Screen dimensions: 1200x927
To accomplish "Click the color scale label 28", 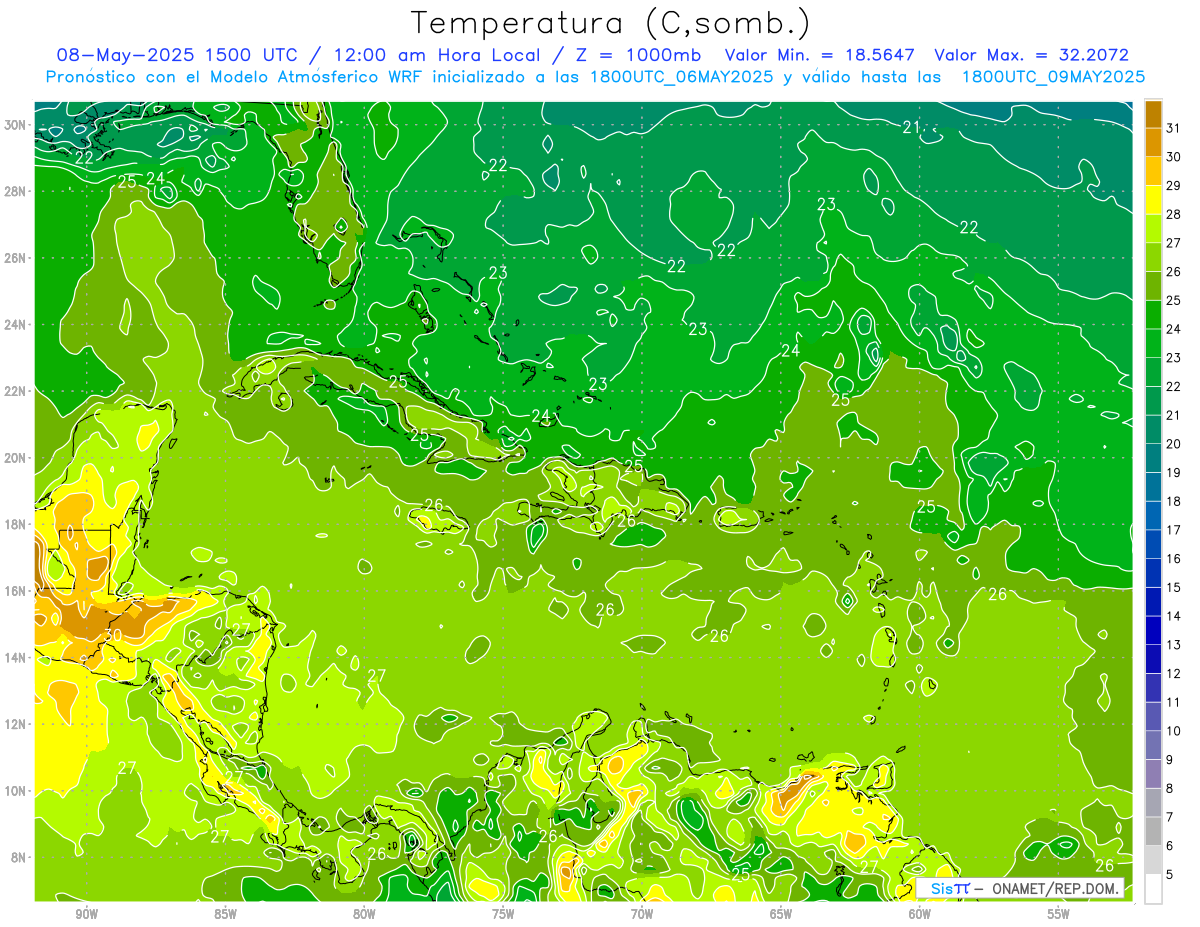I will (1174, 214).
